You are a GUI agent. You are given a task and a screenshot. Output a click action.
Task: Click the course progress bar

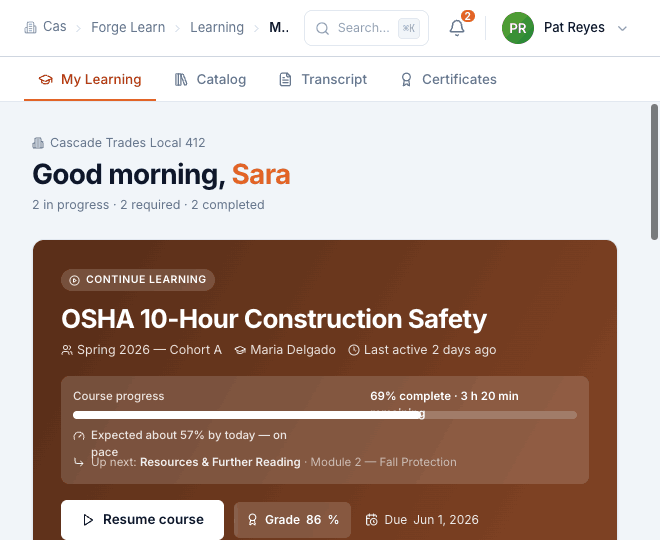click(325, 415)
